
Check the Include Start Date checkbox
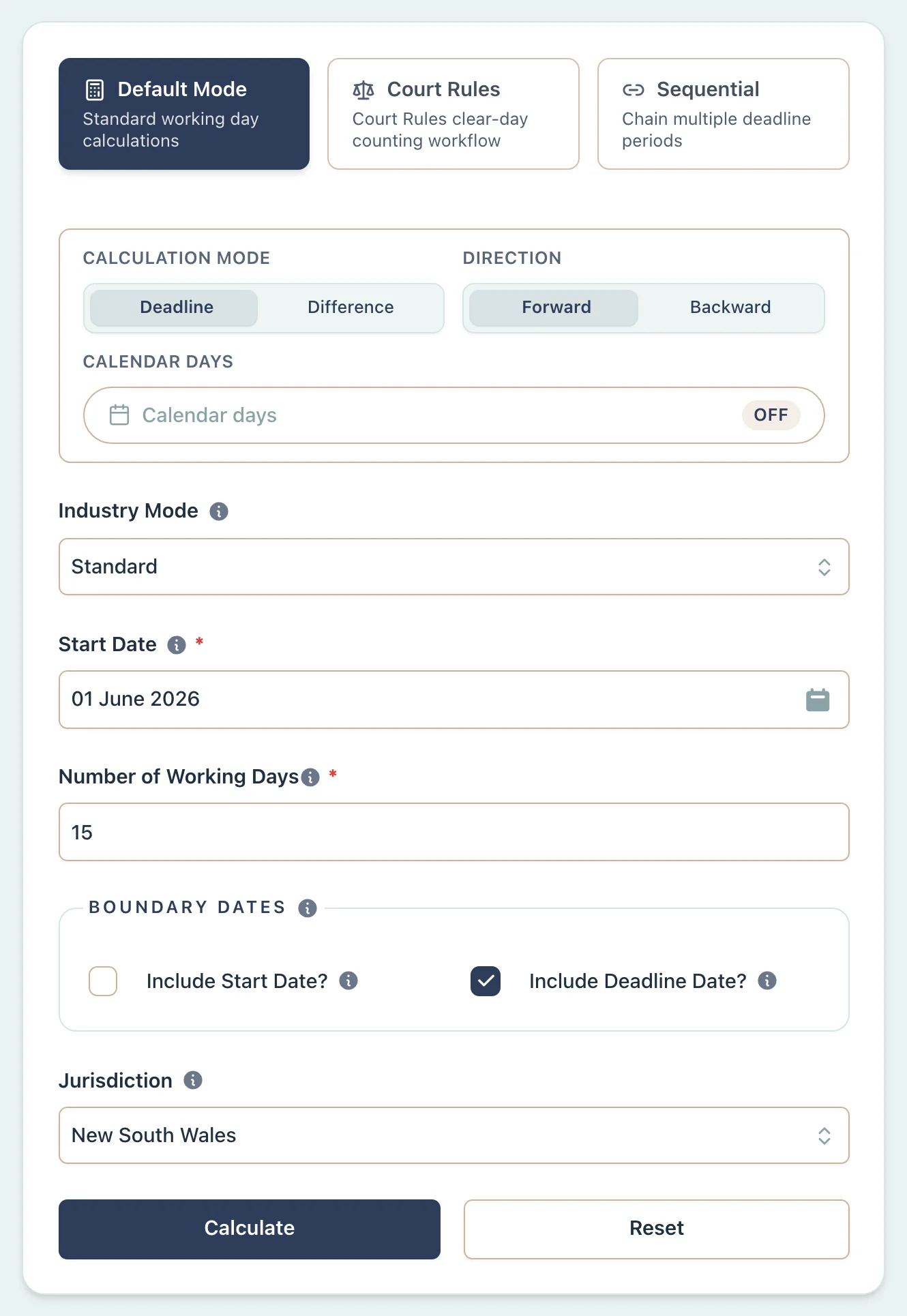point(103,981)
